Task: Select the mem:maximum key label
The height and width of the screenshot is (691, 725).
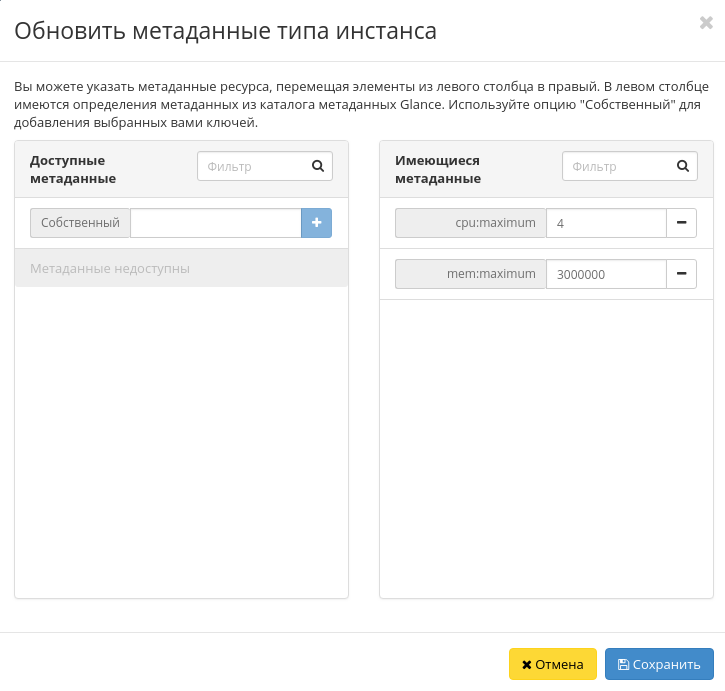Action: coord(471,273)
